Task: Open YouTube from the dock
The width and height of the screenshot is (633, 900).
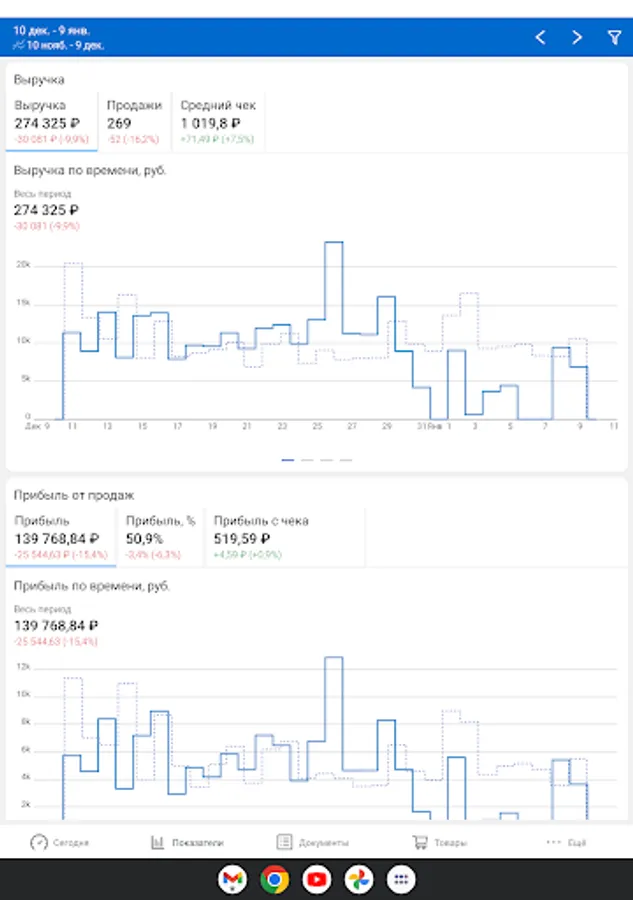Action: pos(317,879)
